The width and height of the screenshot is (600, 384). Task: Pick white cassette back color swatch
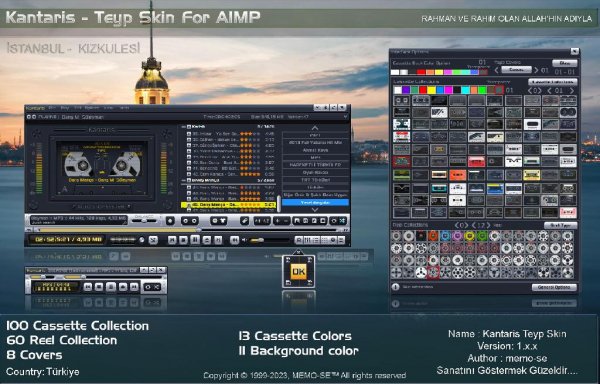(395, 72)
